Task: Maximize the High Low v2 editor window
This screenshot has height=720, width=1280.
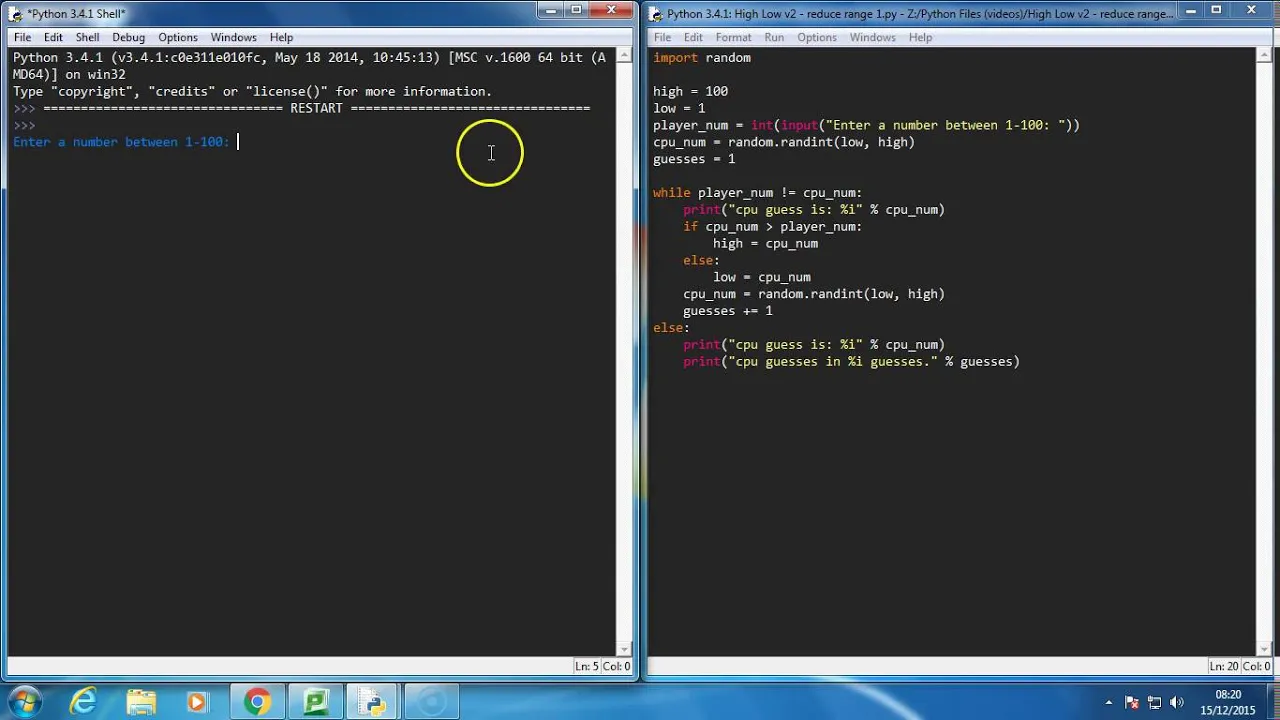Action: click(x=1216, y=10)
